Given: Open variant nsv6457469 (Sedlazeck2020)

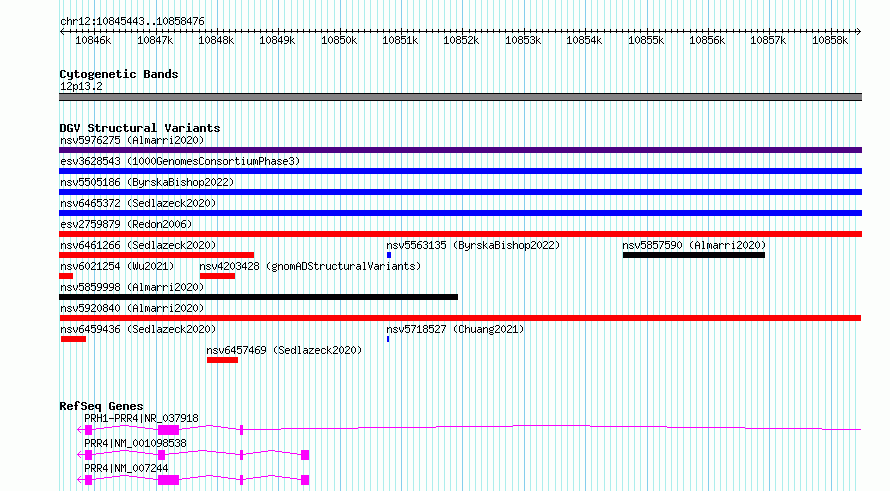Looking at the screenshot, I should (x=284, y=350).
